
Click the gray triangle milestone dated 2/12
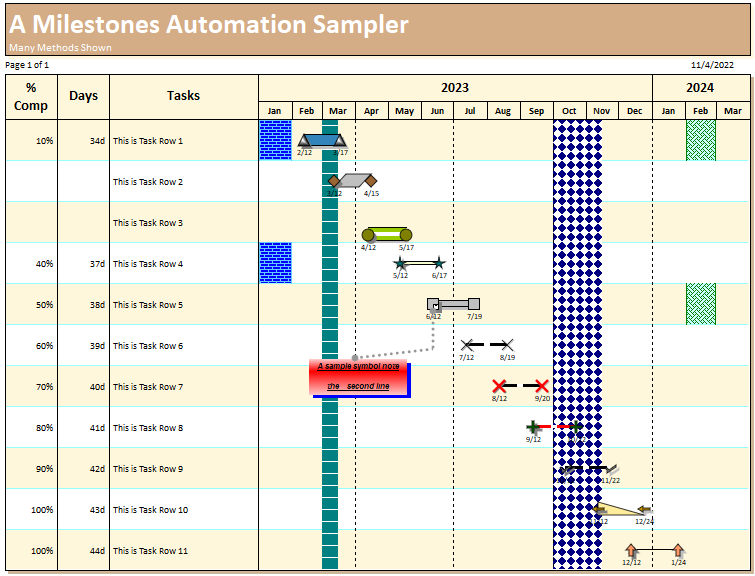click(304, 141)
